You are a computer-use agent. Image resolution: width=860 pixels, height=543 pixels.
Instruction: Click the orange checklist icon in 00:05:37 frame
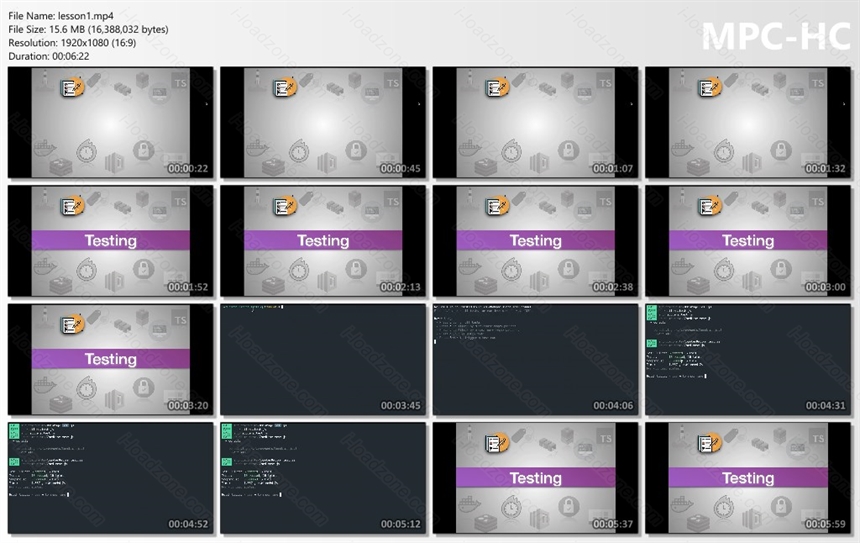pos(497,443)
